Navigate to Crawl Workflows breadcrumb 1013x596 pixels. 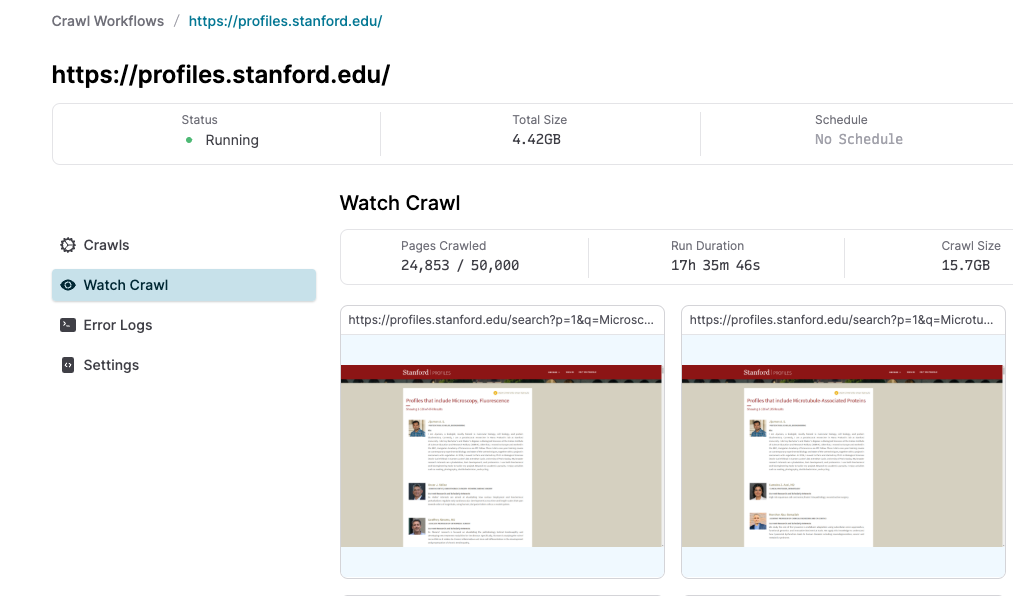108,21
